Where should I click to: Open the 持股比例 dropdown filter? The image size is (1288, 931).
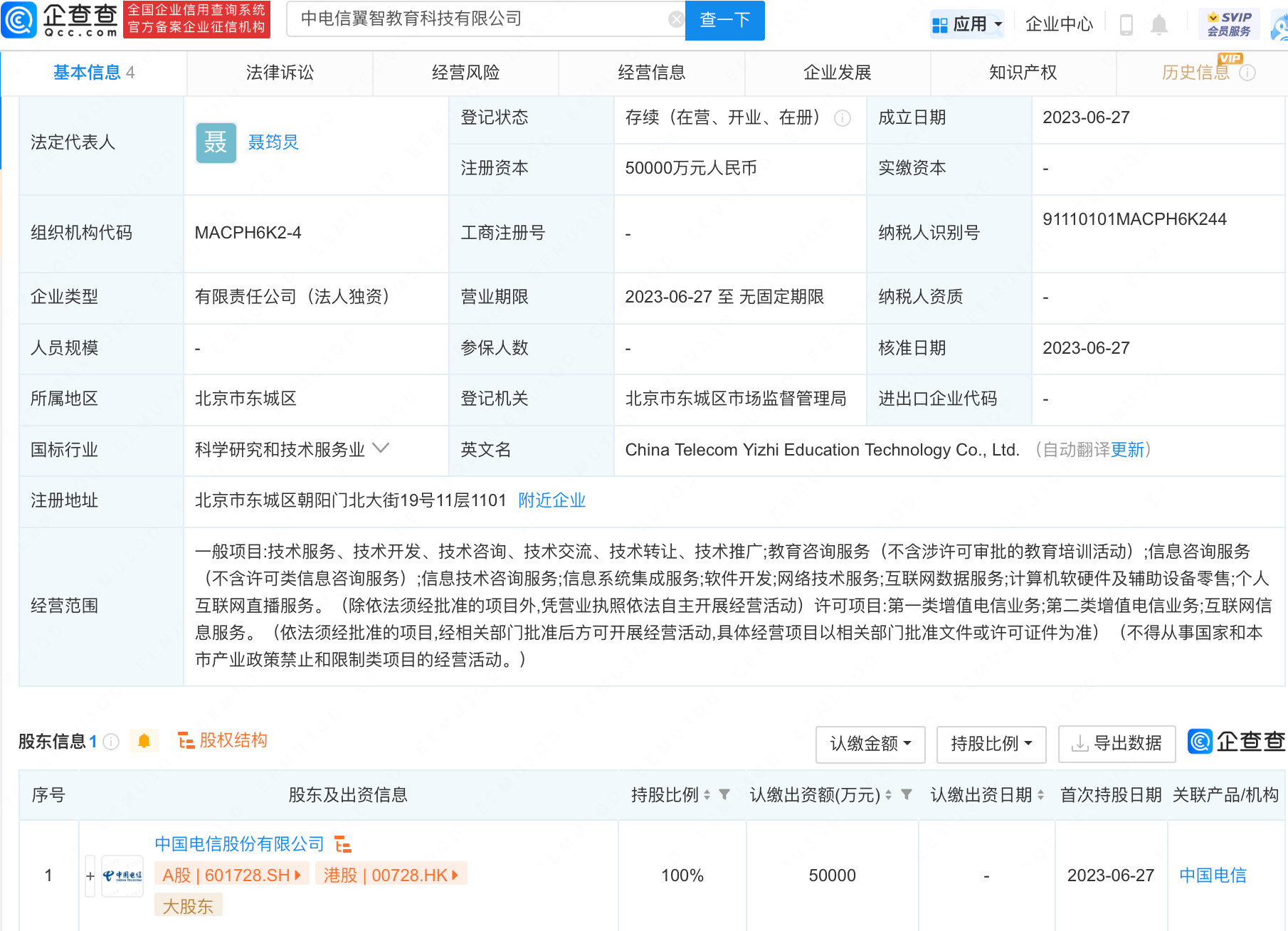[991, 744]
